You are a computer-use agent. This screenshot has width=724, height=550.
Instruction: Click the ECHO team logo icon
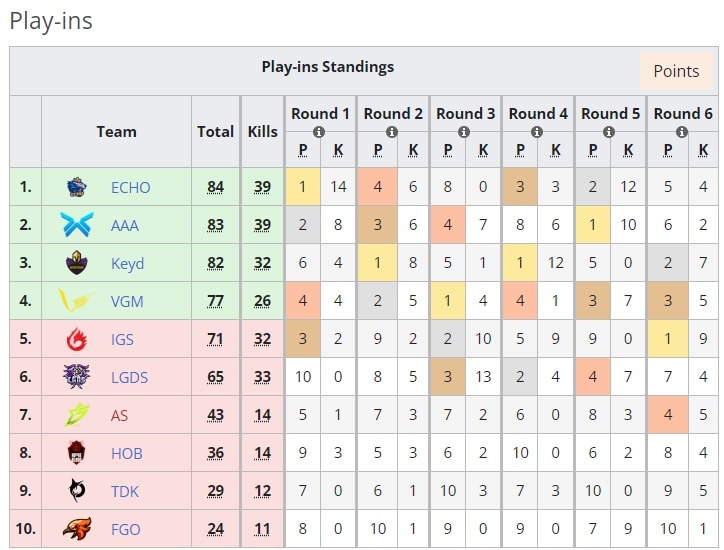click(77, 187)
